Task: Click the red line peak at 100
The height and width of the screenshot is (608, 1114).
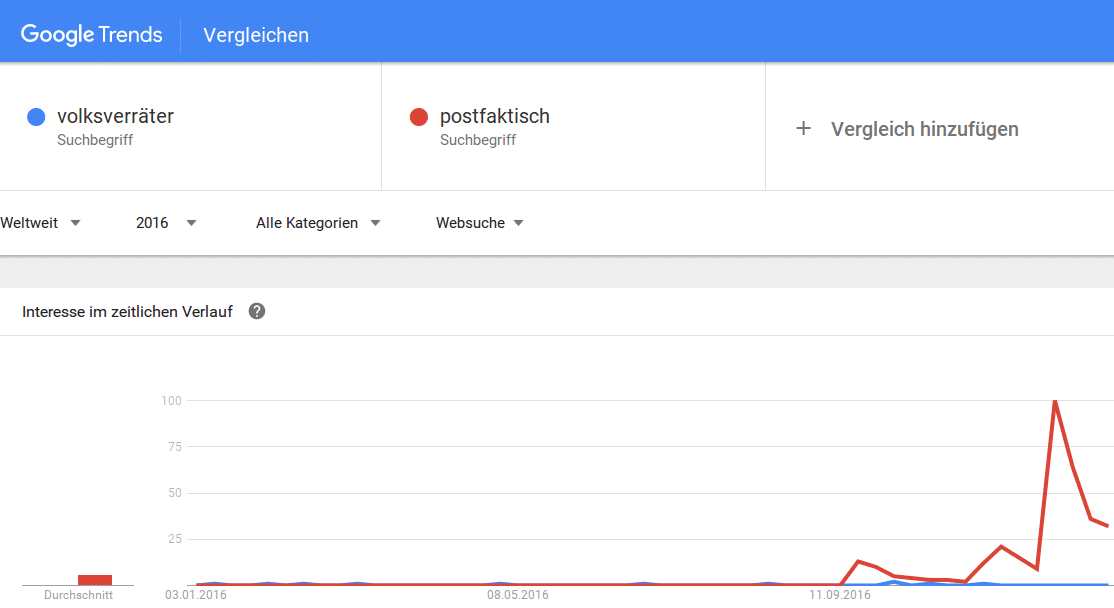Action: [1055, 401]
